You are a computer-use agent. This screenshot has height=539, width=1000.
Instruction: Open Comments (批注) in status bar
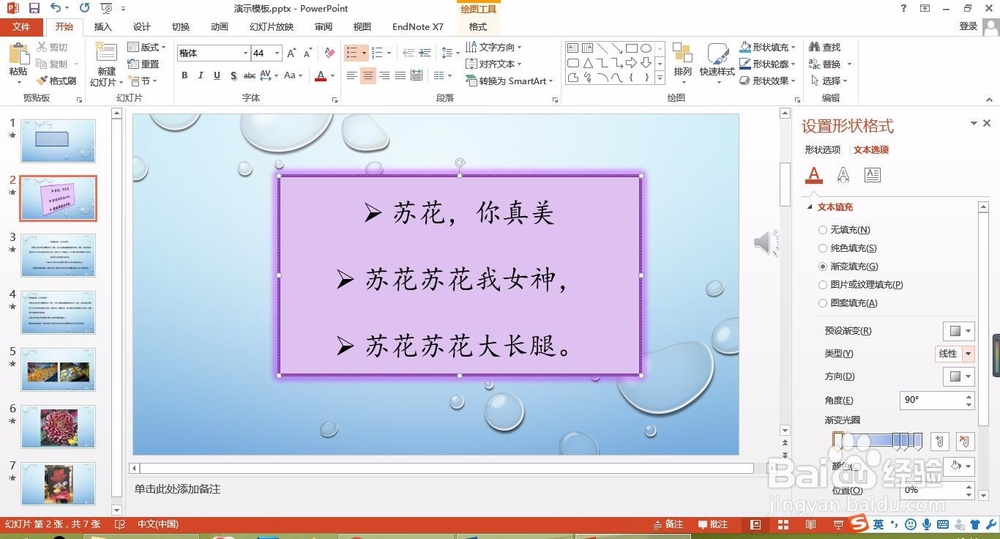coord(713,524)
